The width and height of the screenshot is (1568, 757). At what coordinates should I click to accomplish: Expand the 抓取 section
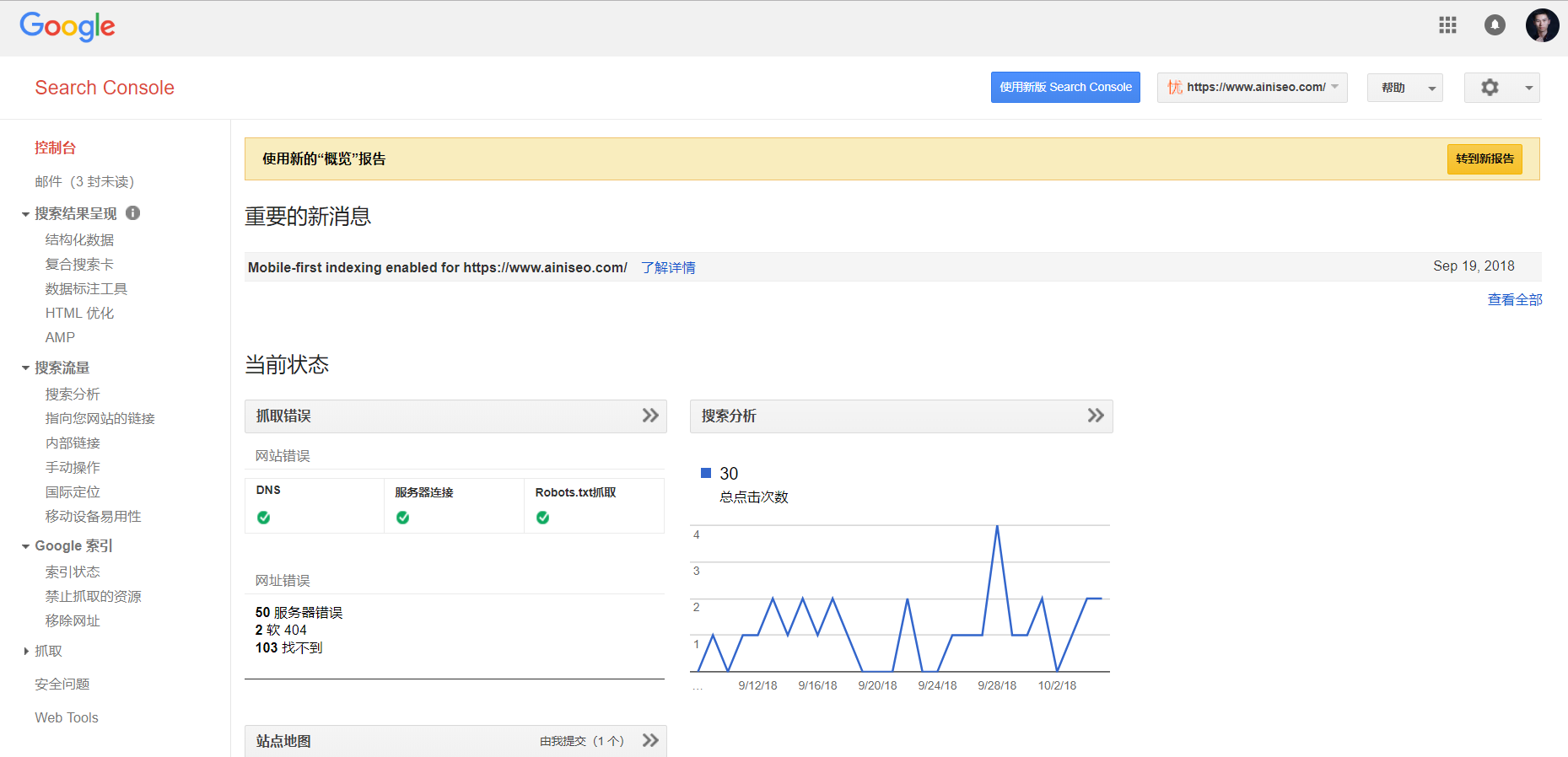point(26,651)
